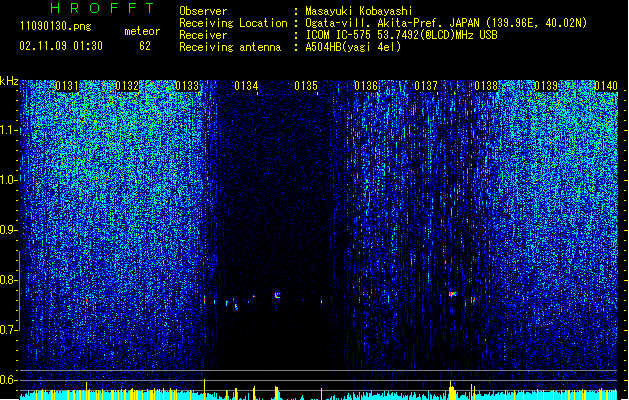
Task: Click the 0139 time marker
Action: pyautogui.click(x=546, y=86)
